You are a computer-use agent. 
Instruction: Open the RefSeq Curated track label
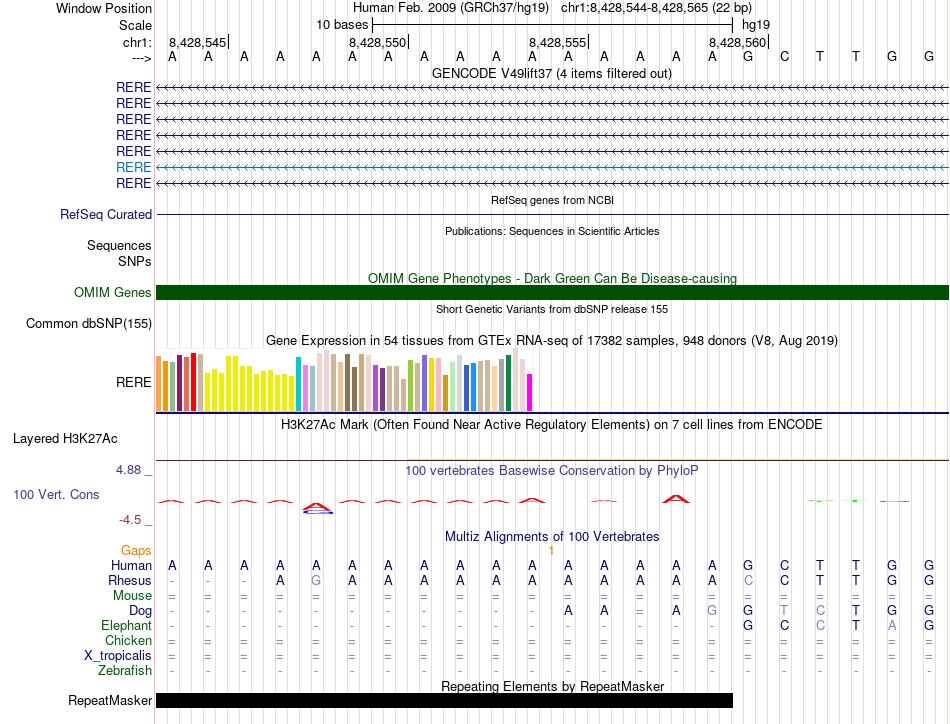[106, 214]
